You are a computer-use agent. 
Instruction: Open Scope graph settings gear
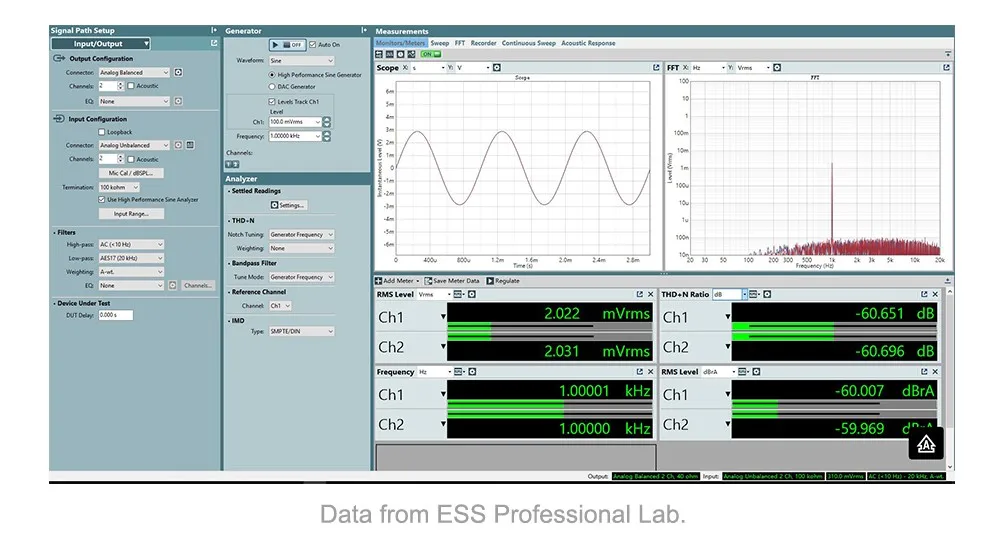pyautogui.click(x=497, y=68)
